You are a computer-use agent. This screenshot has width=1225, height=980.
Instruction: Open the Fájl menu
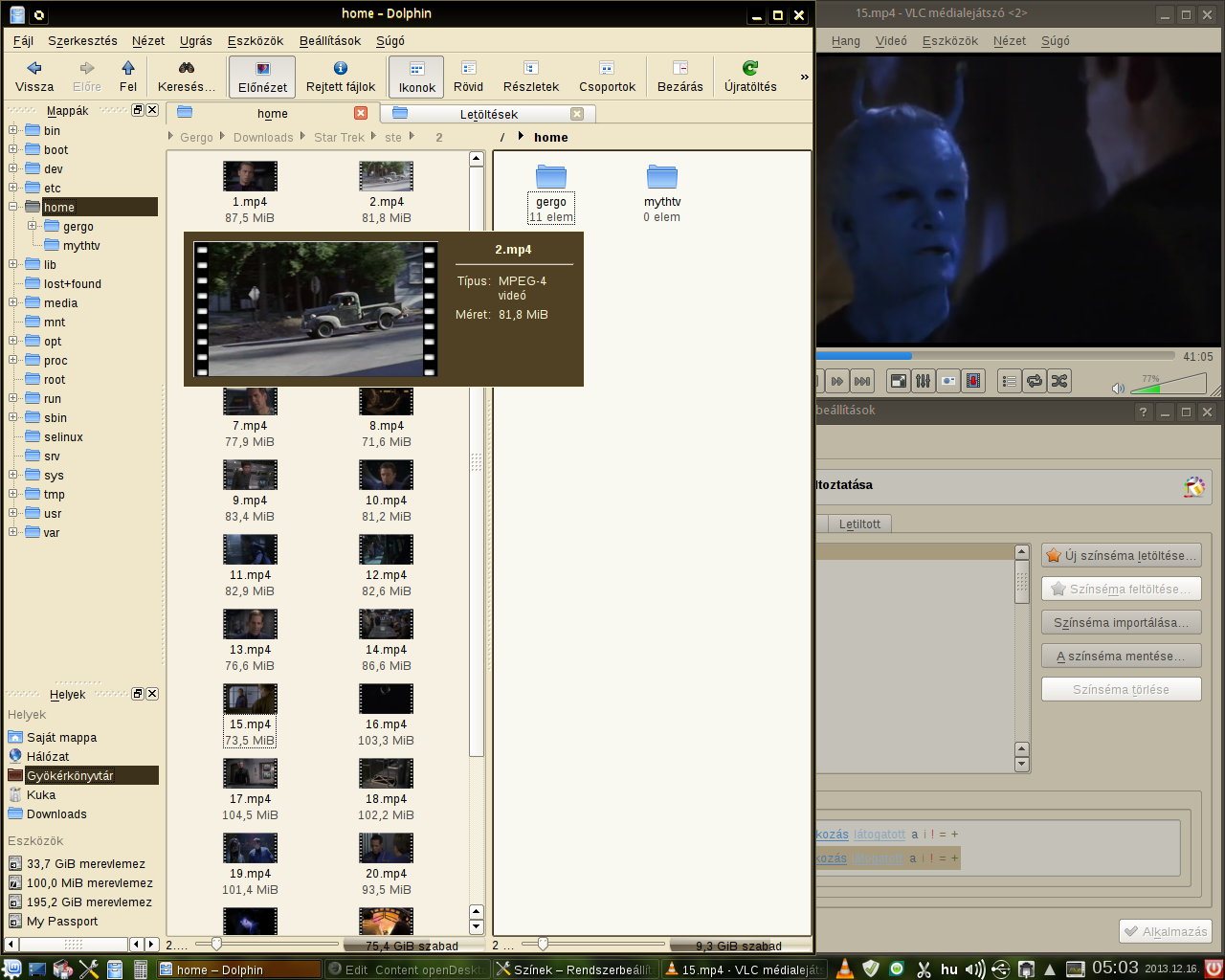pos(24,40)
